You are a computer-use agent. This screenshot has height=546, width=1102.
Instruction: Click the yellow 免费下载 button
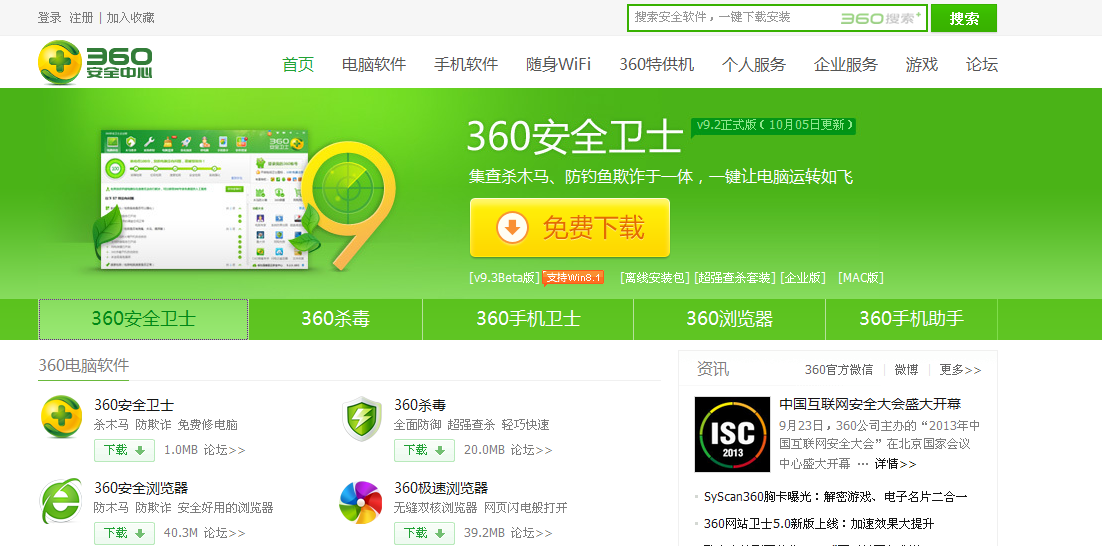(570, 228)
